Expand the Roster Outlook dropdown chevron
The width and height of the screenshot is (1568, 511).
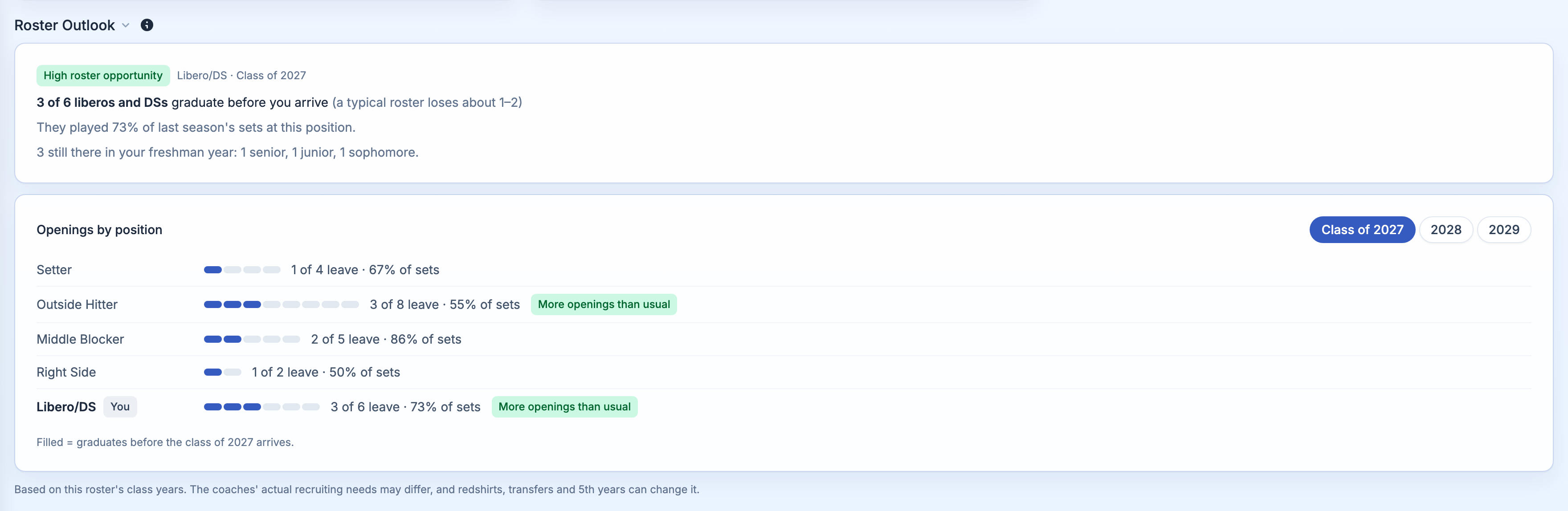click(126, 25)
